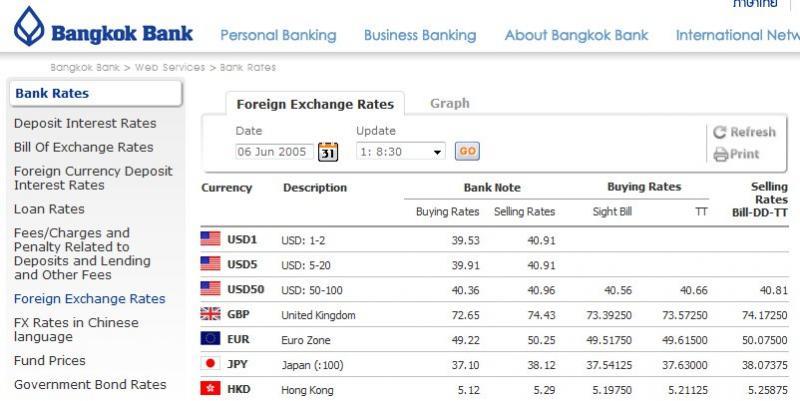800x401 pixels.
Task: Switch to the Graph tab
Action: pyautogui.click(x=449, y=103)
